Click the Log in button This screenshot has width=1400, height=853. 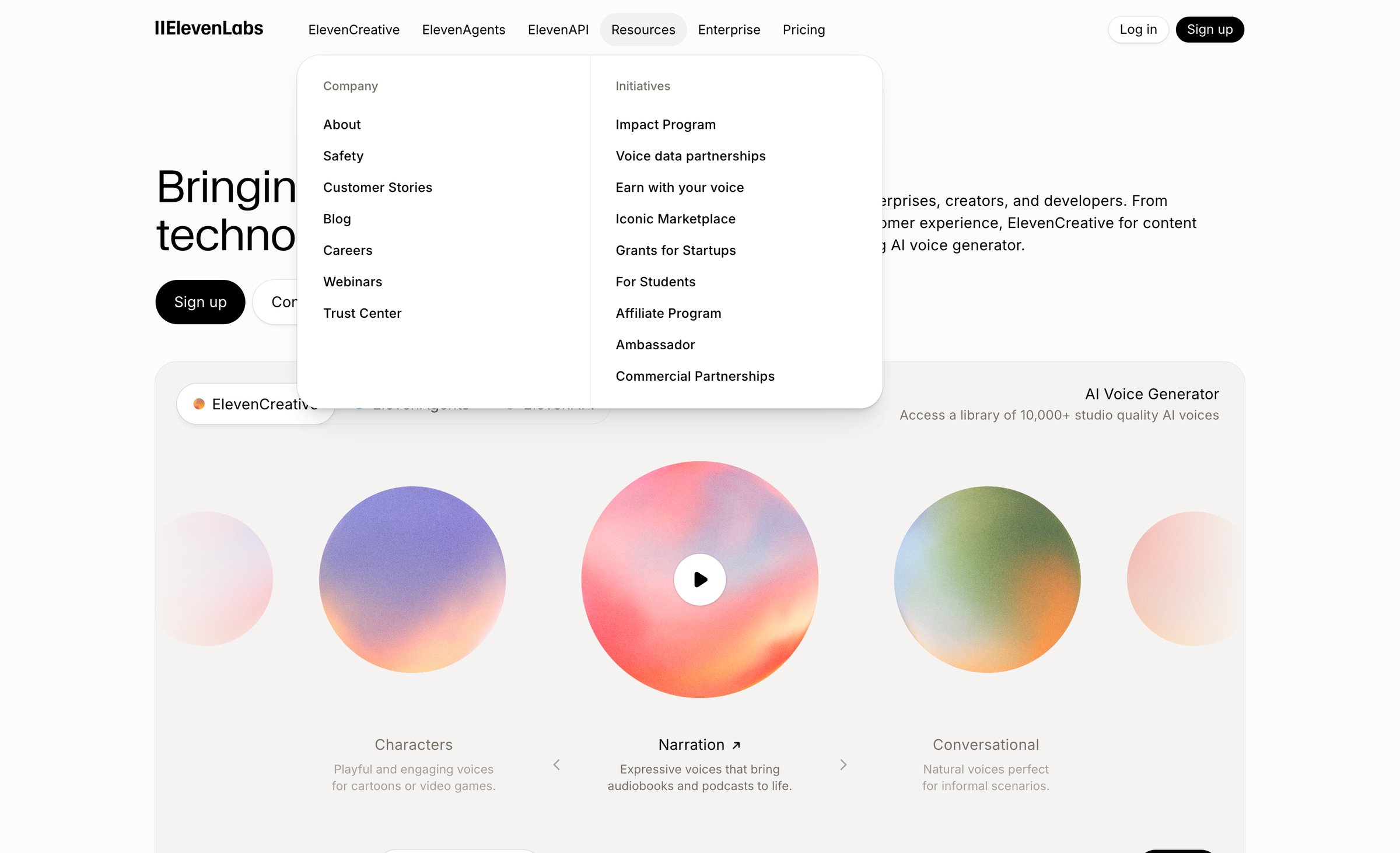point(1137,29)
